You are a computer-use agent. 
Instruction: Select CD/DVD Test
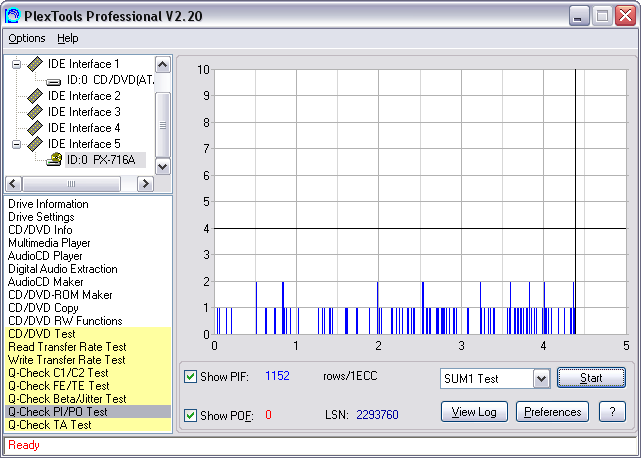88,334
